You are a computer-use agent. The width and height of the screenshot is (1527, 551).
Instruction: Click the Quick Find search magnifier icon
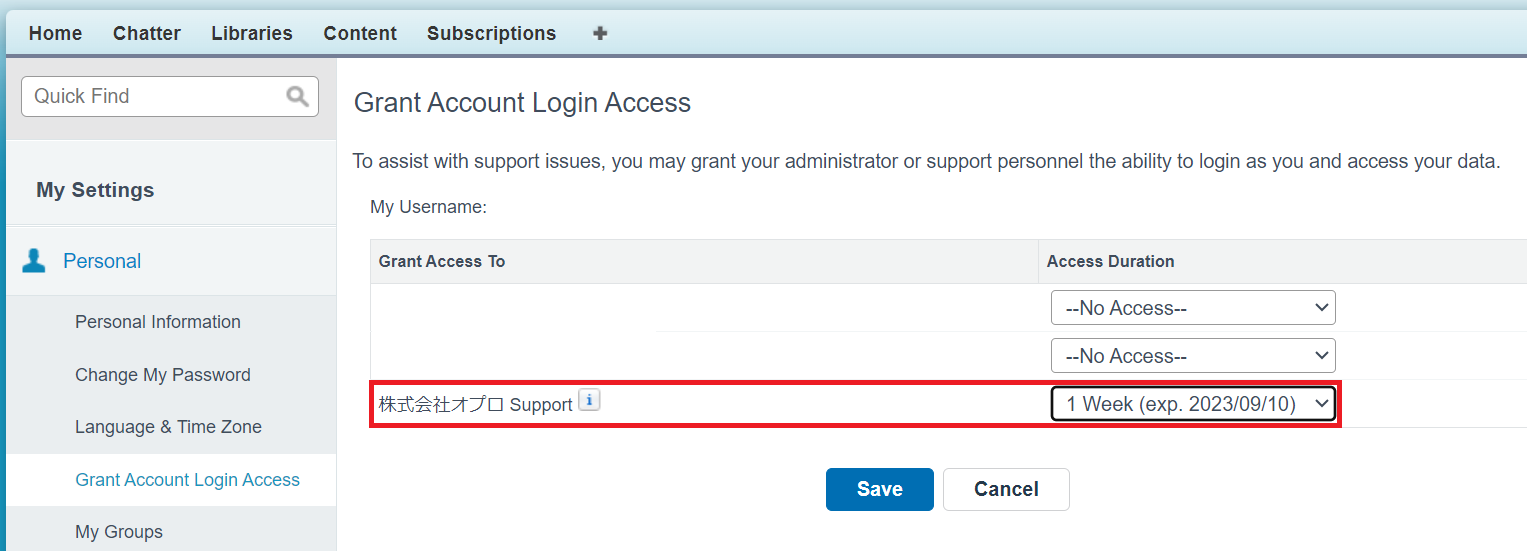point(297,96)
